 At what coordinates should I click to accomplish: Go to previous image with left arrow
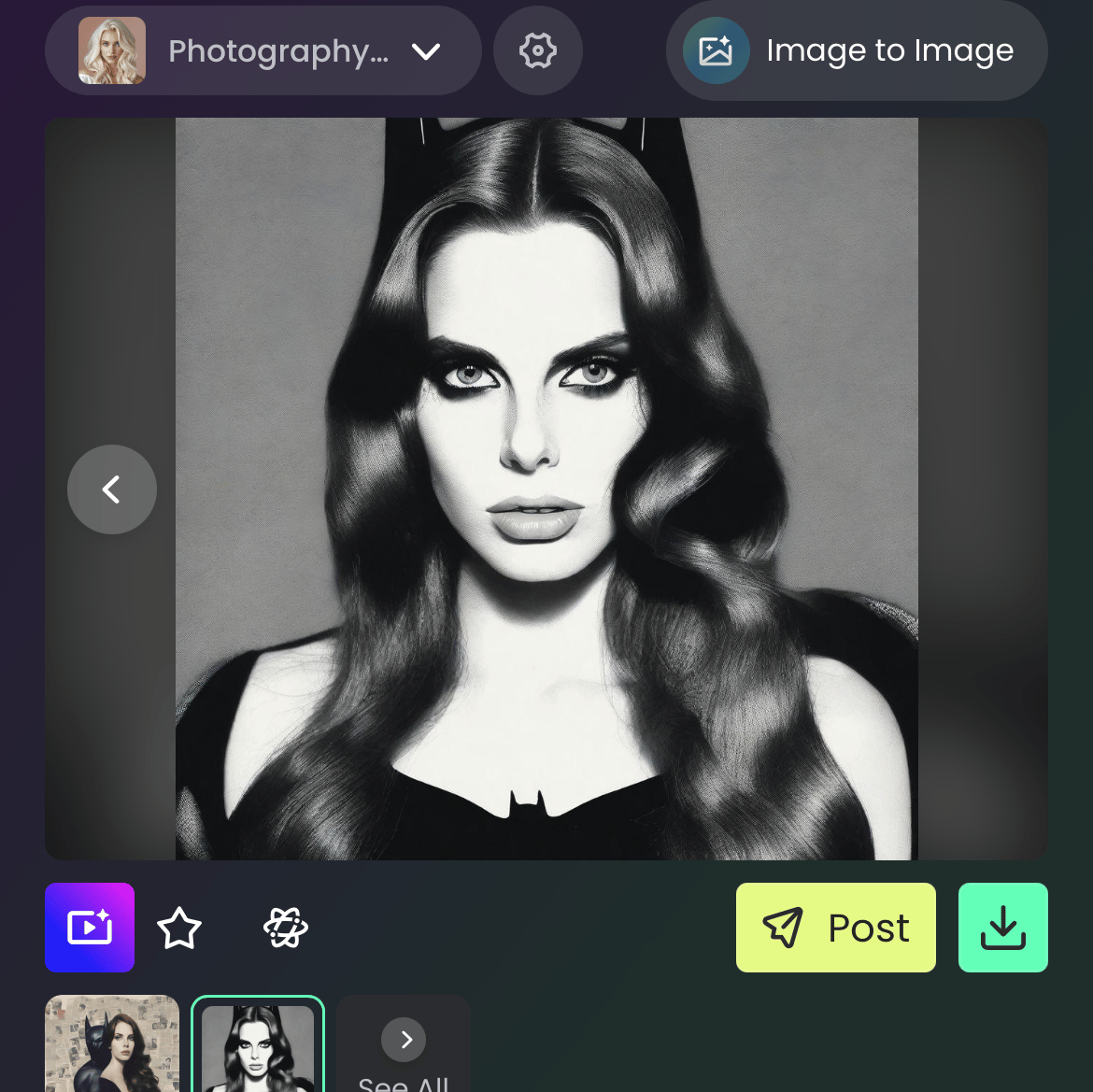click(x=111, y=489)
